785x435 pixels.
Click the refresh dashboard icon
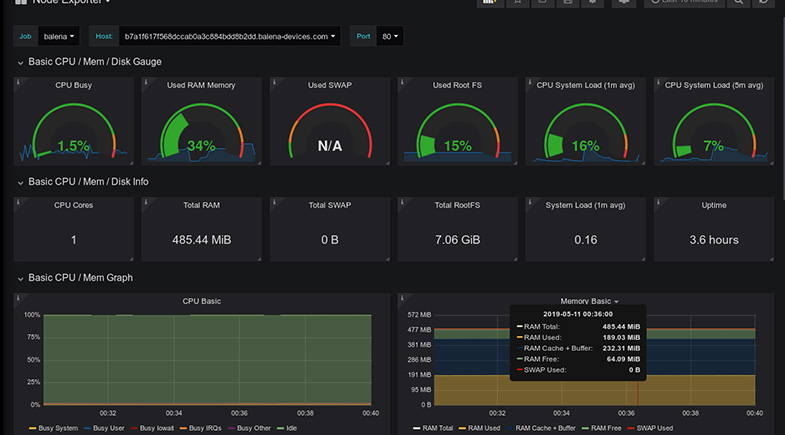(x=765, y=3)
